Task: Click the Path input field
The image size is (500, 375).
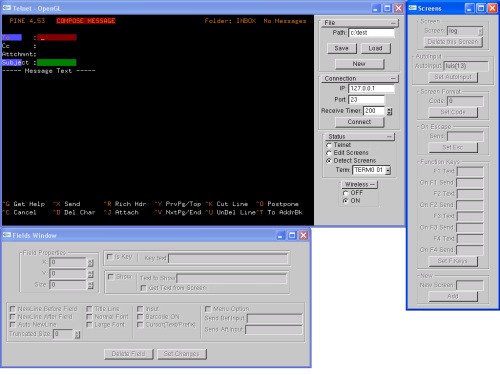Action: click(371, 33)
